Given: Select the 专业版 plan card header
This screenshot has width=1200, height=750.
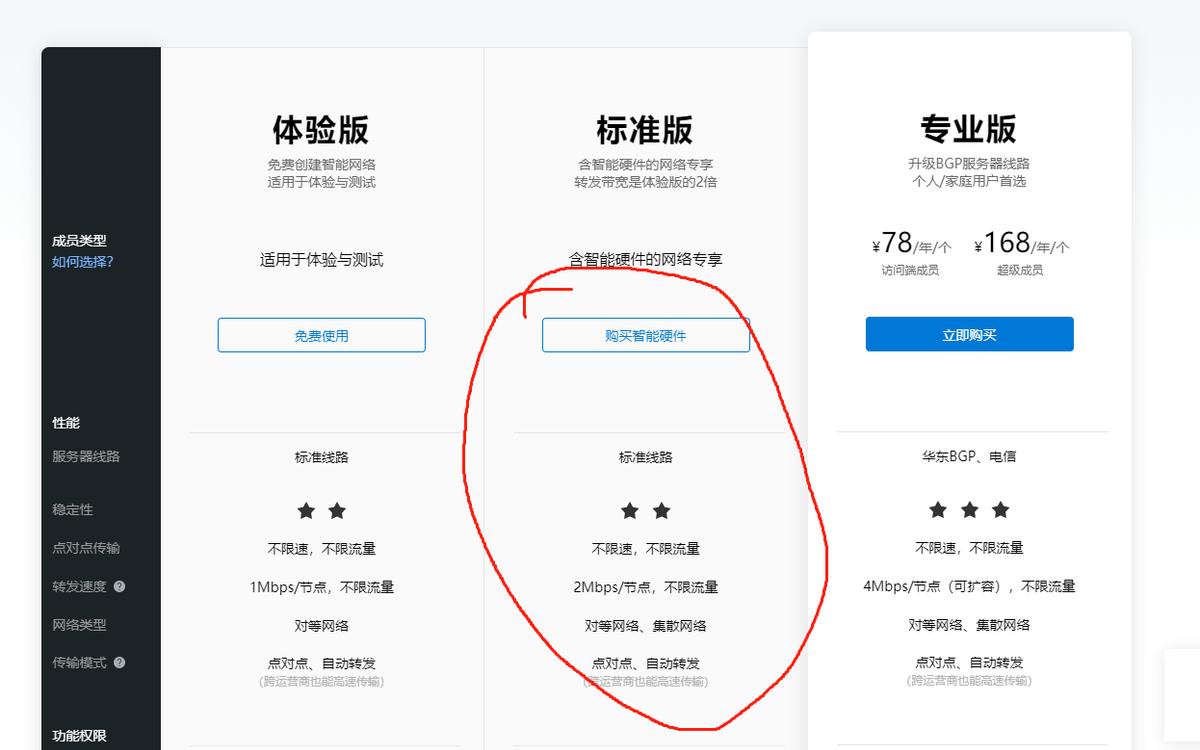Looking at the screenshot, I should (969, 128).
